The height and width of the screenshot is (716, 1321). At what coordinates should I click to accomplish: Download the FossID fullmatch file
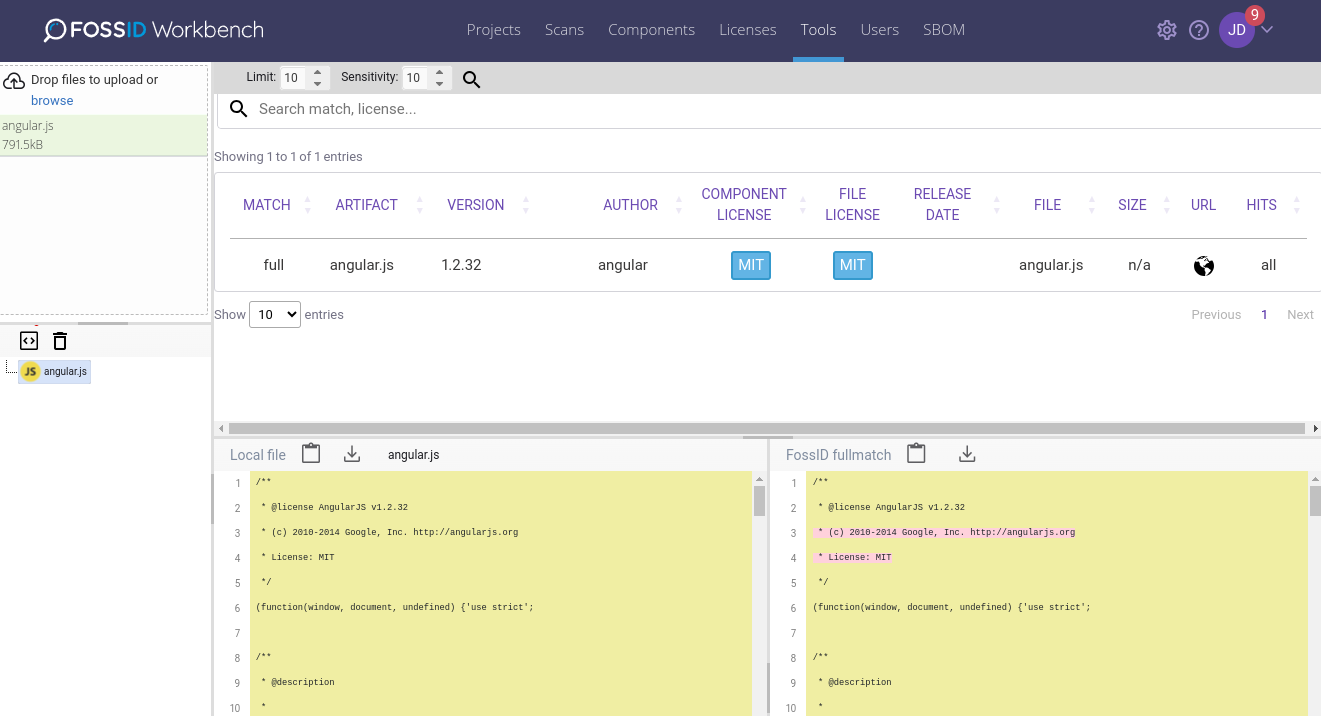pyautogui.click(x=967, y=454)
